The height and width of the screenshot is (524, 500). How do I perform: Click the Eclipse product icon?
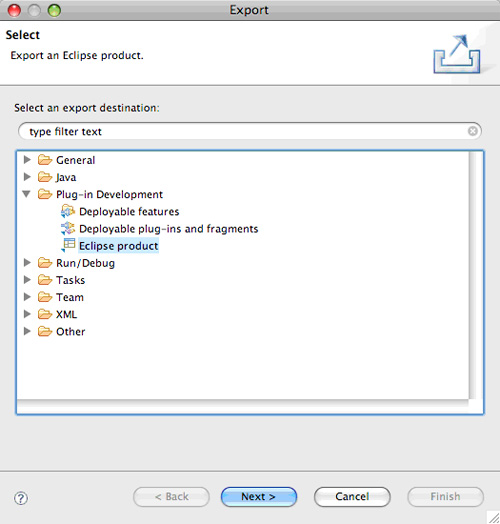pyautogui.click(x=69, y=245)
